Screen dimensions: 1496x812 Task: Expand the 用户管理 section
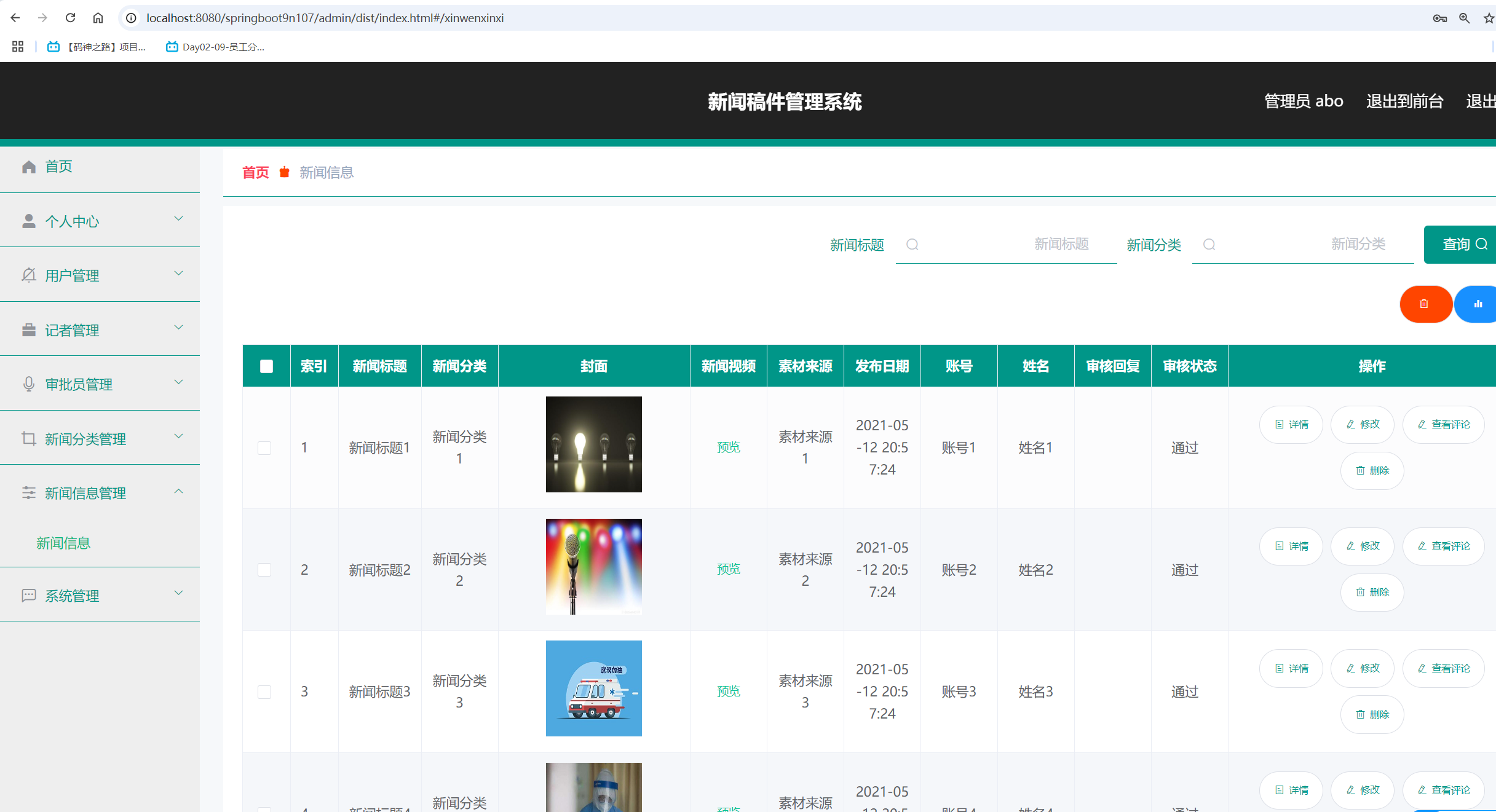(x=179, y=273)
